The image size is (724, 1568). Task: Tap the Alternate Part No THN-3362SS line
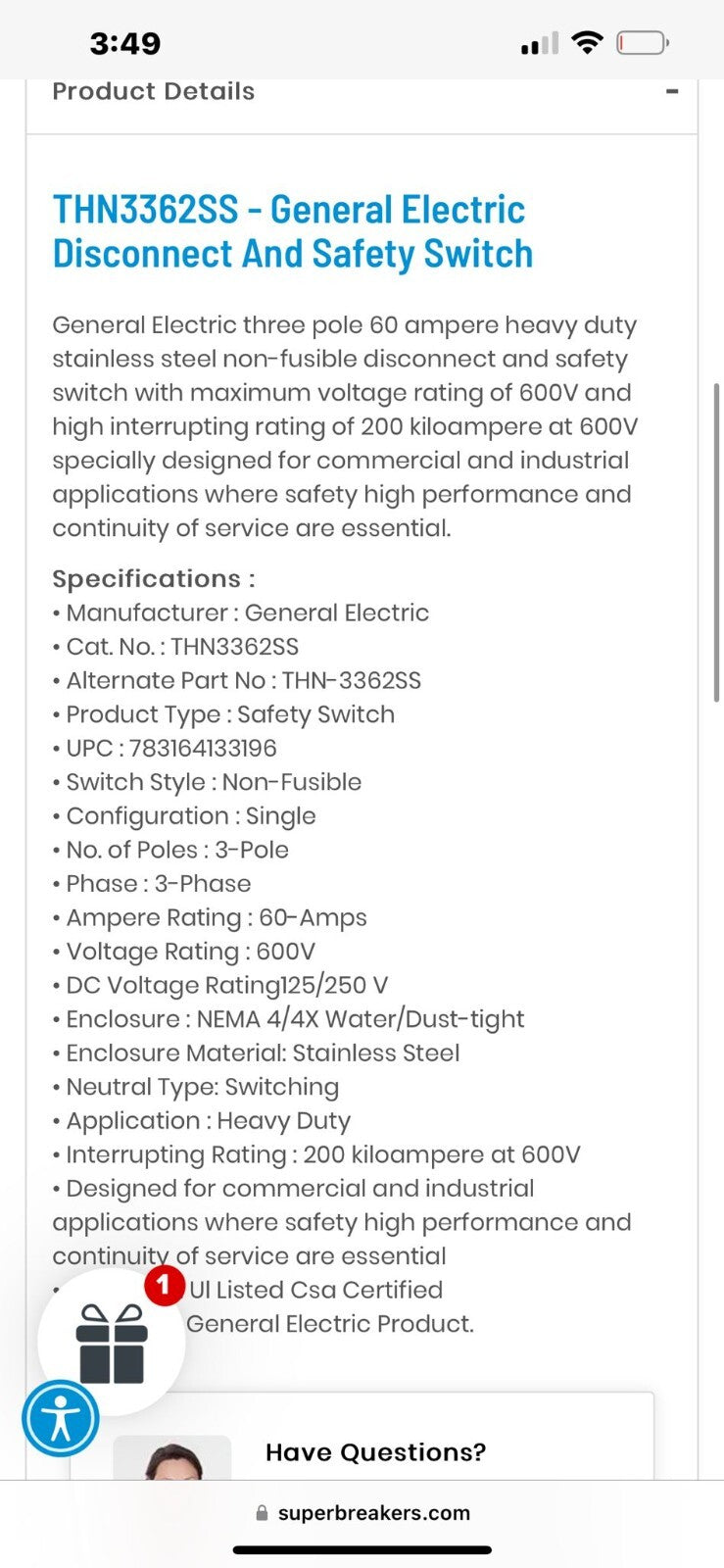coord(243,680)
